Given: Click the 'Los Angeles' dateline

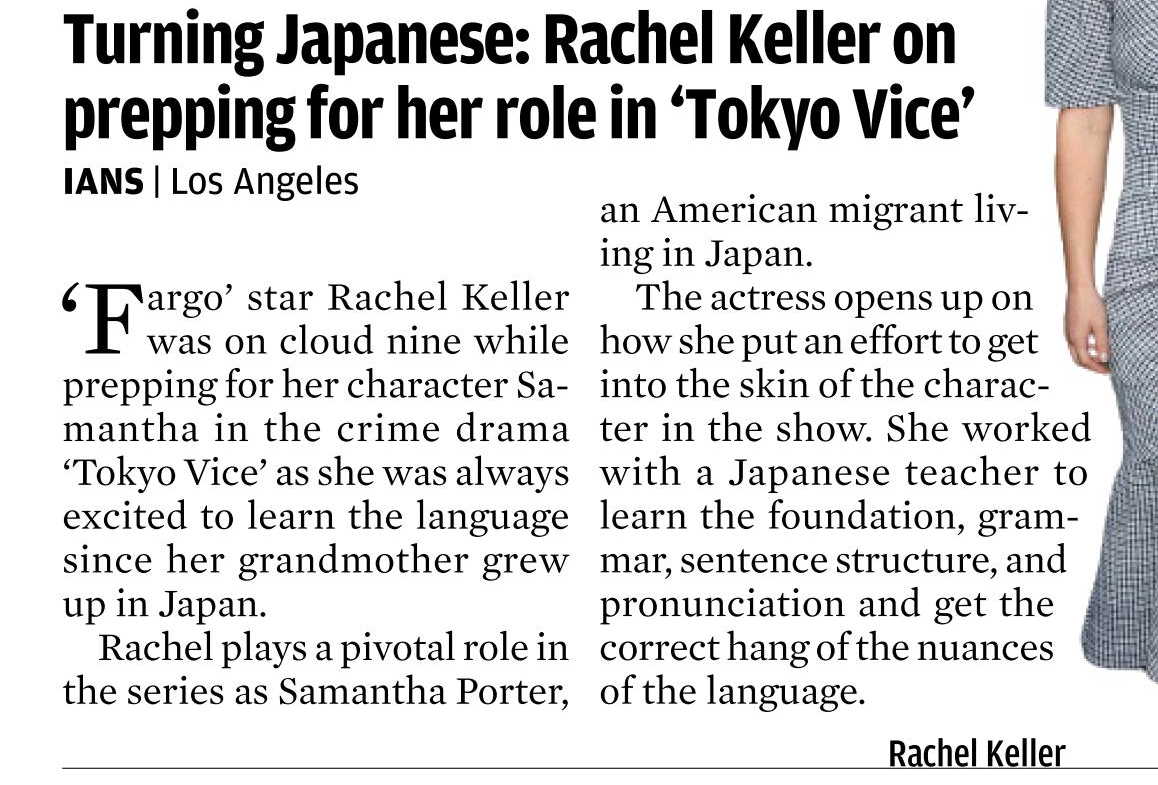Looking at the screenshot, I should pyautogui.click(x=264, y=182).
